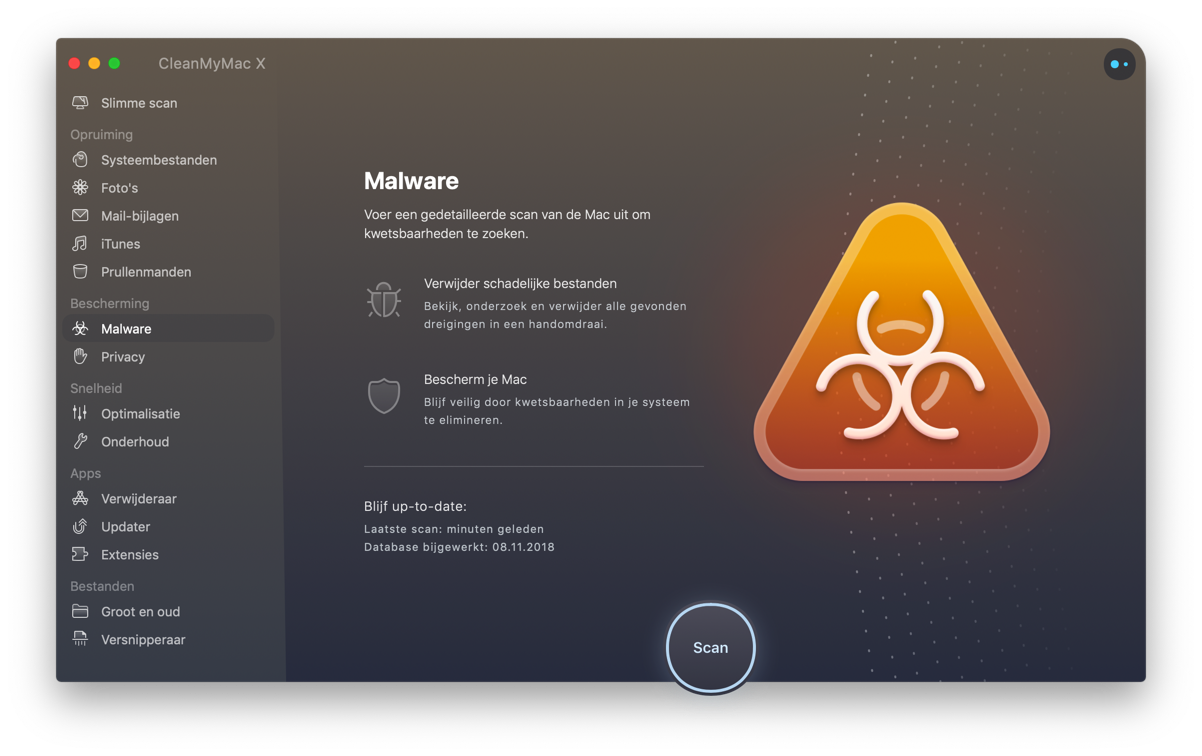Click 'Database bijgewerkt: 08.11.2018' text
1202x756 pixels.
pyautogui.click(x=459, y=547)
